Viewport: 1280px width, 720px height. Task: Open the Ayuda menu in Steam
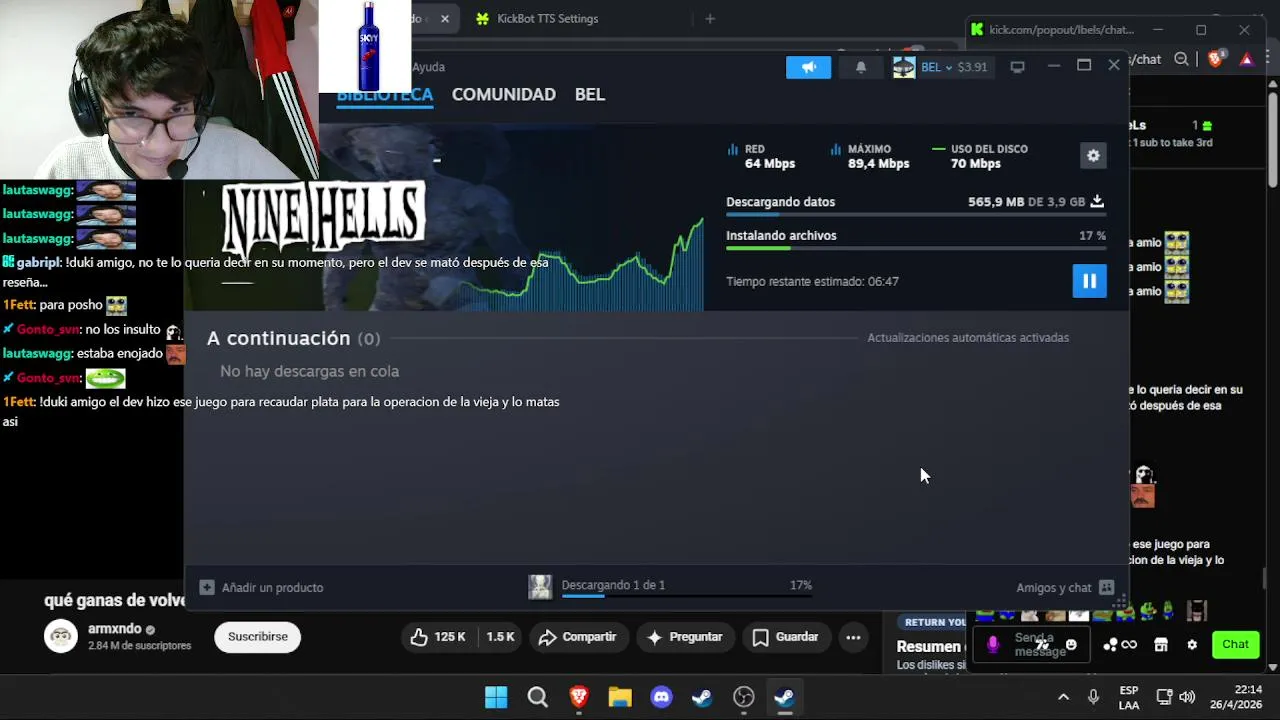429,67
